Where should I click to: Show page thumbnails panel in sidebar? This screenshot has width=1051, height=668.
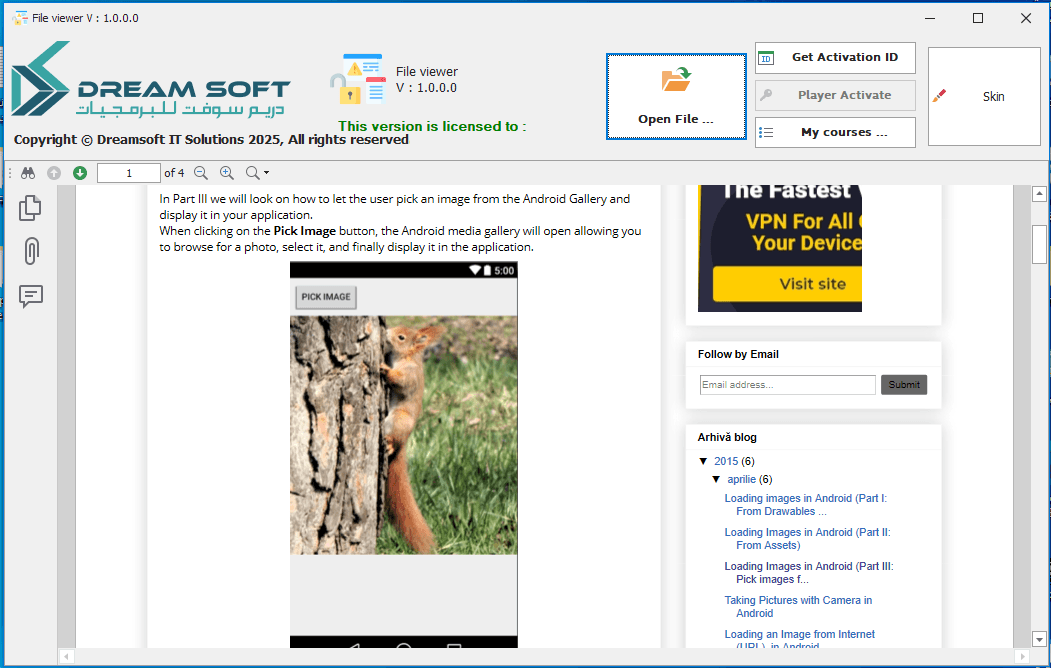(30, 208)
